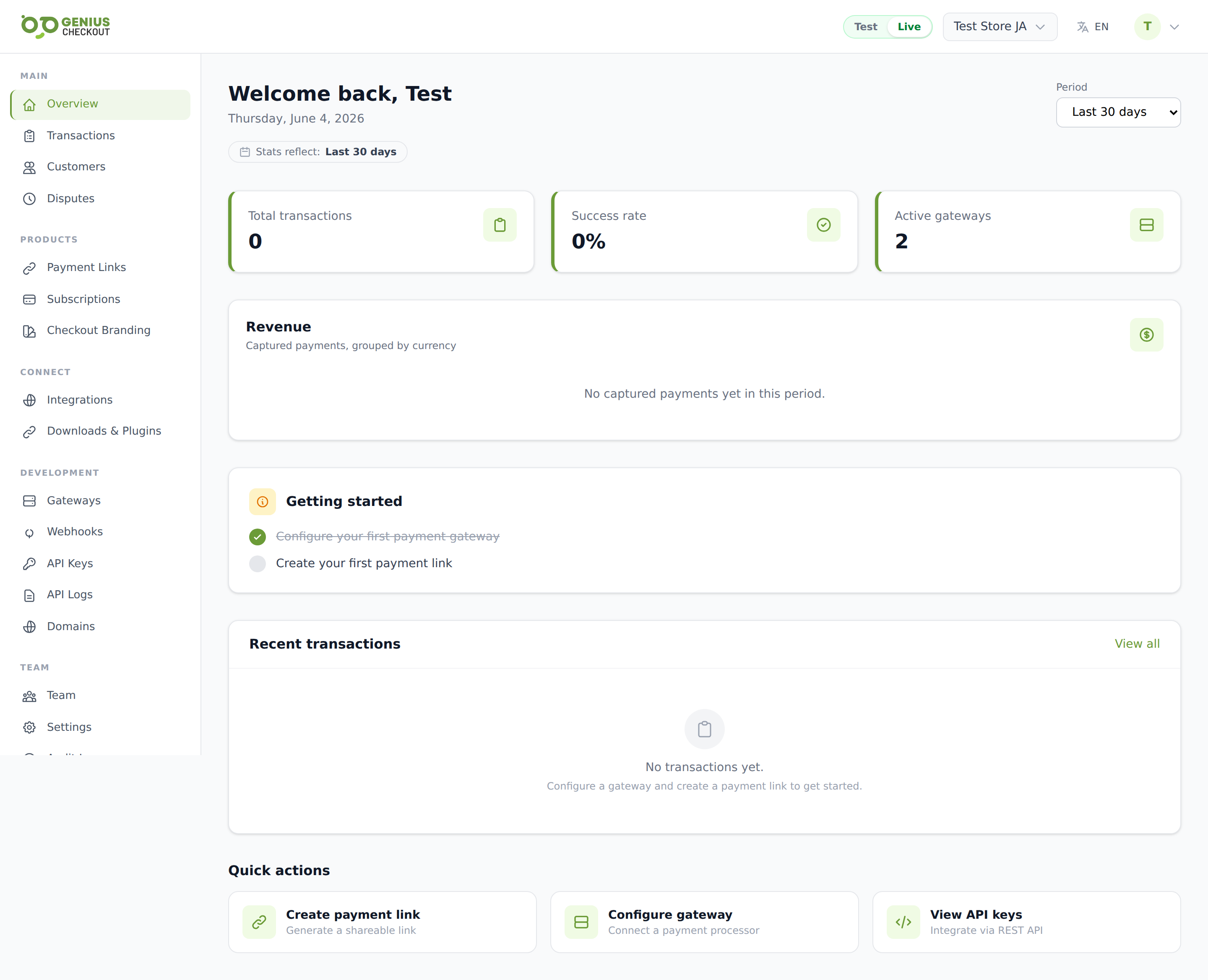Viewport: 1208px width, 980px height.
Task: Switch to Live mode
Action: (x=909, y=26)
